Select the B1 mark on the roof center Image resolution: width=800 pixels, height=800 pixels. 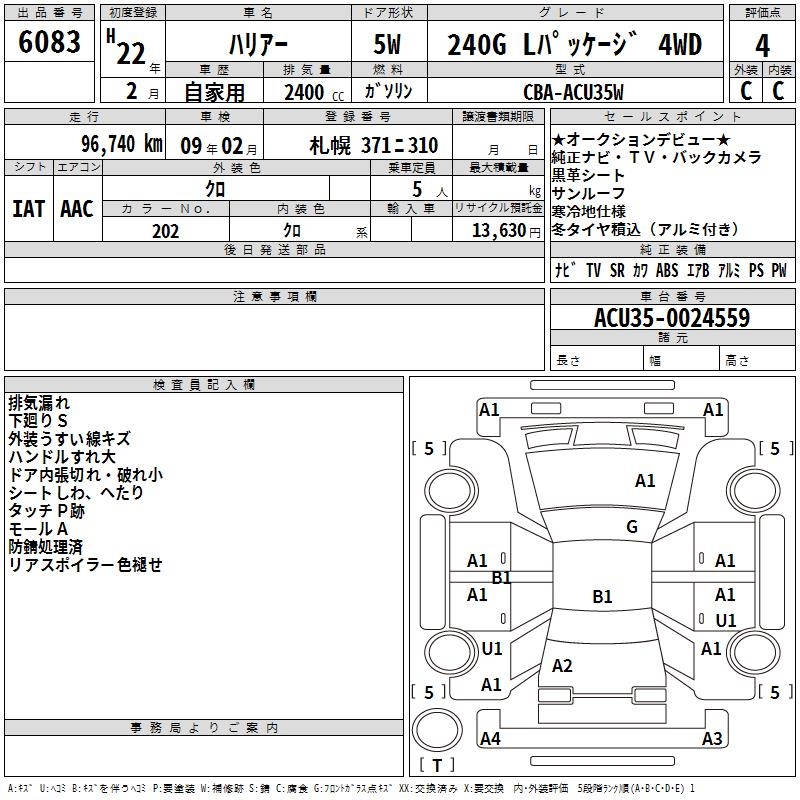point(602,597)
